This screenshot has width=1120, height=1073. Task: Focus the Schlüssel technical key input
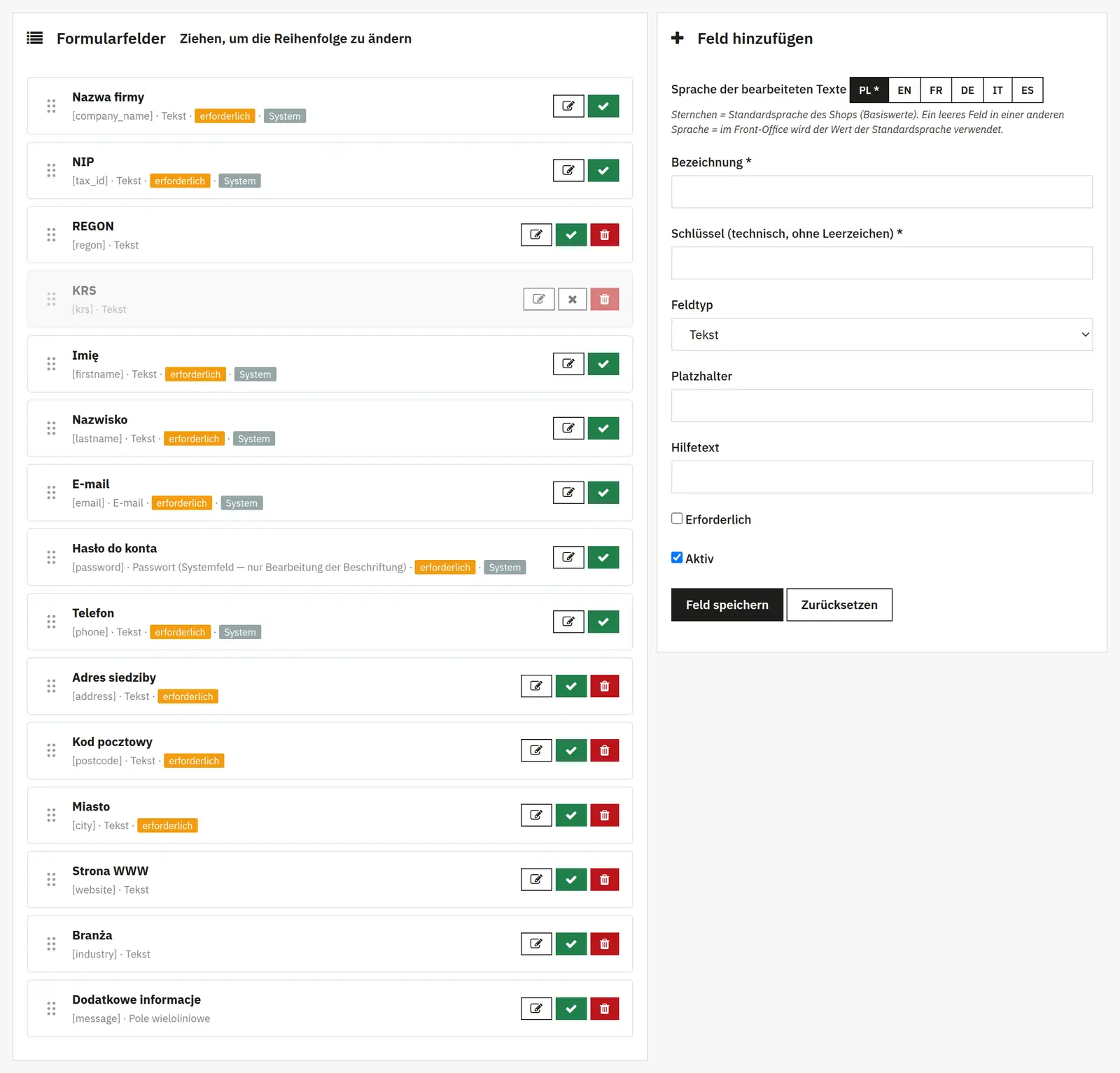882,263
